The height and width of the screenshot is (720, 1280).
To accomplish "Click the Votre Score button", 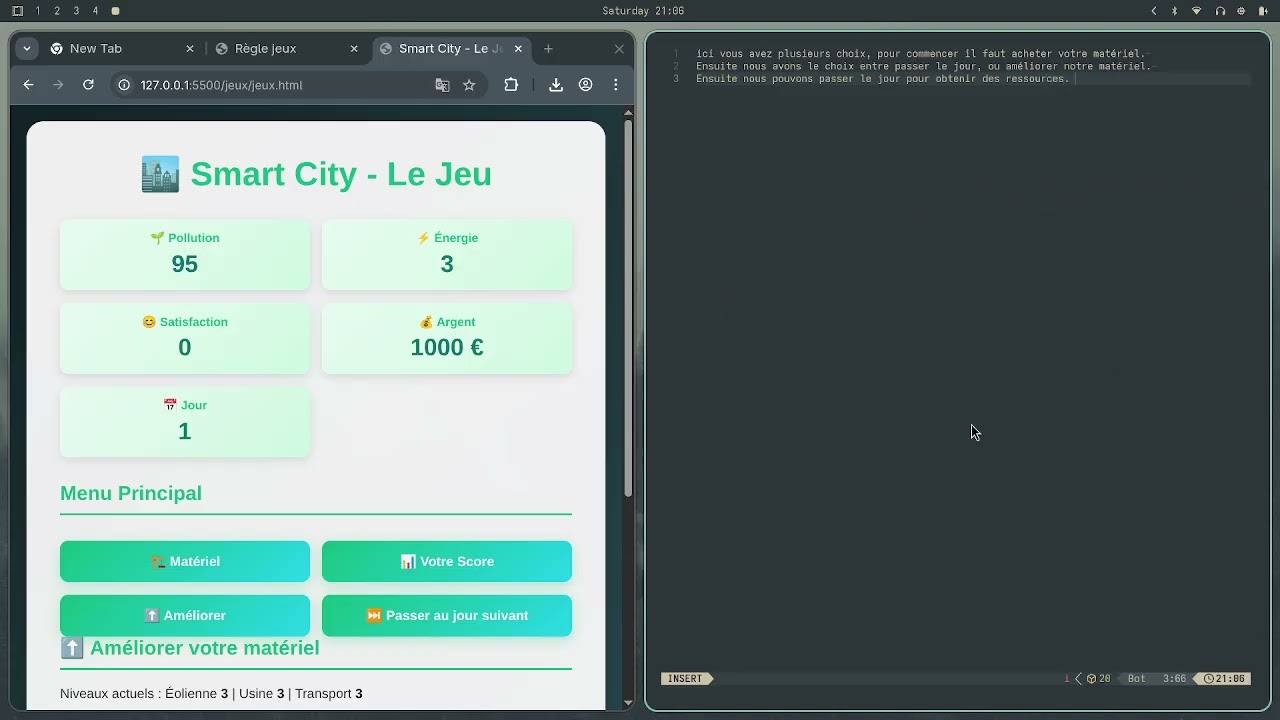I will [x=447, y=561].
